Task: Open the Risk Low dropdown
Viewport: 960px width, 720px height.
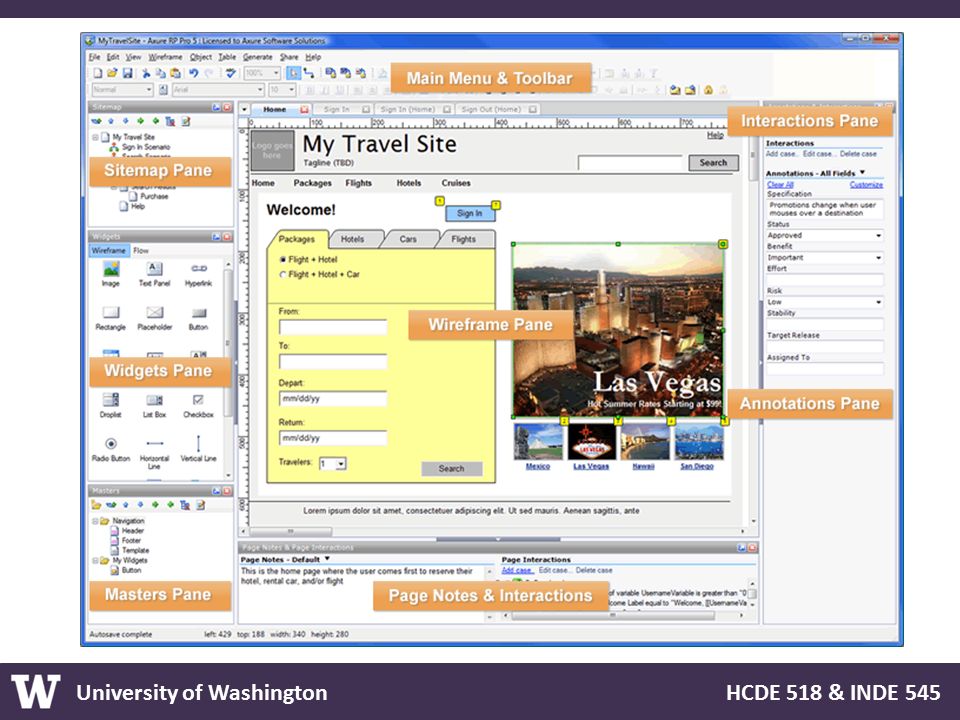Action: 879,302
